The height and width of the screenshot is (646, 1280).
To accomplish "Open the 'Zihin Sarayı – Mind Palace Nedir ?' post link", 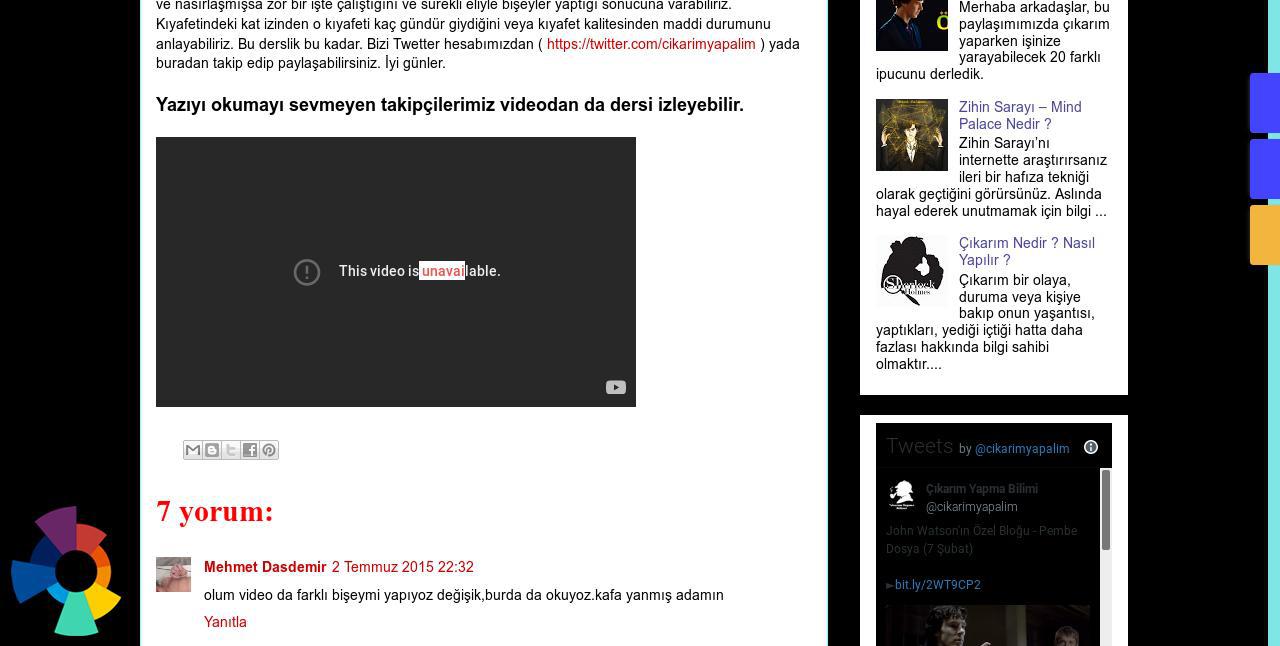I will pos(1020,116).
